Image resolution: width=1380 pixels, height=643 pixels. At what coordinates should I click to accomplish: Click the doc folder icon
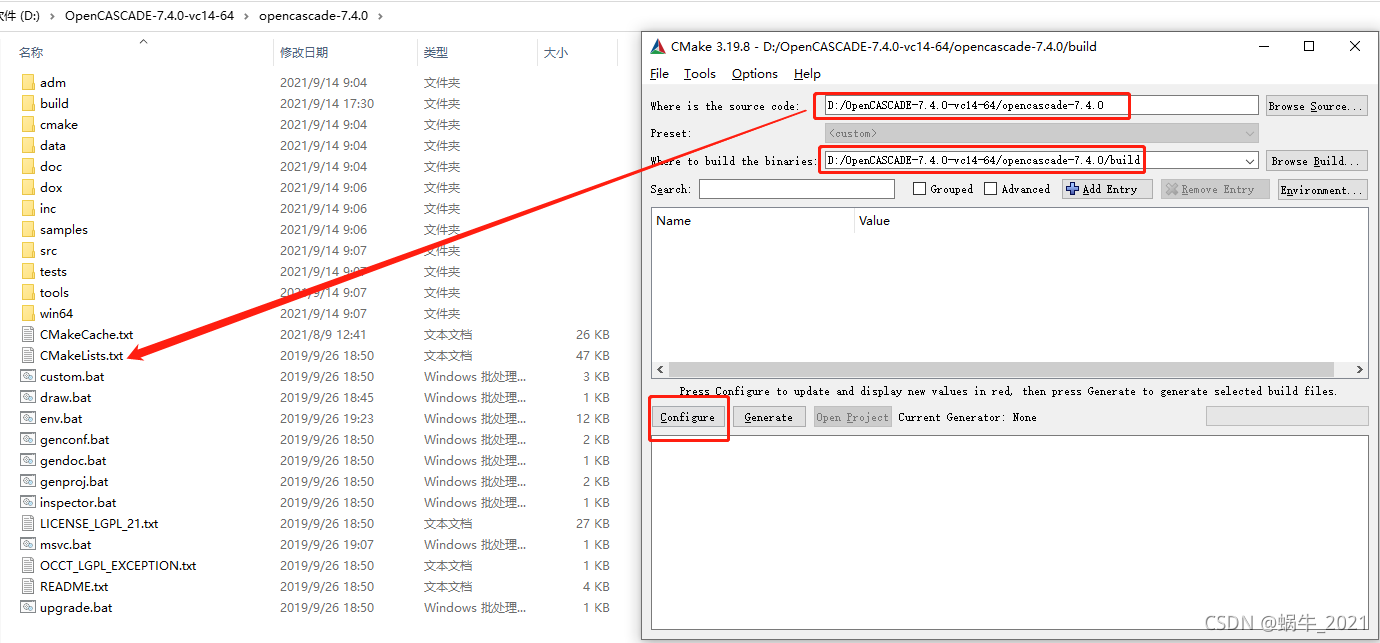[x=28, y=166]
